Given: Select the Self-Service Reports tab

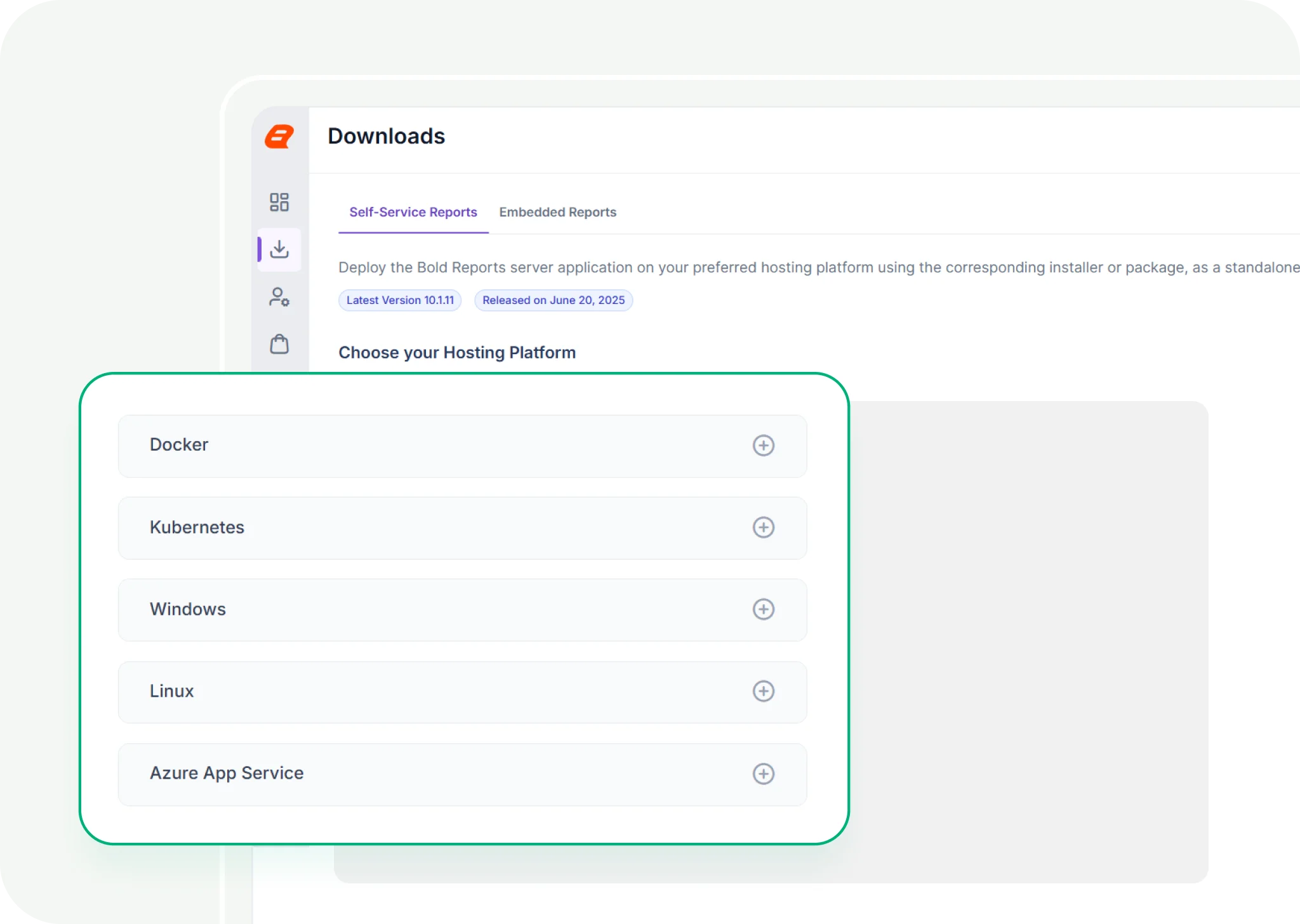Looking at the screenshot, I should click(x=413, y=212).
